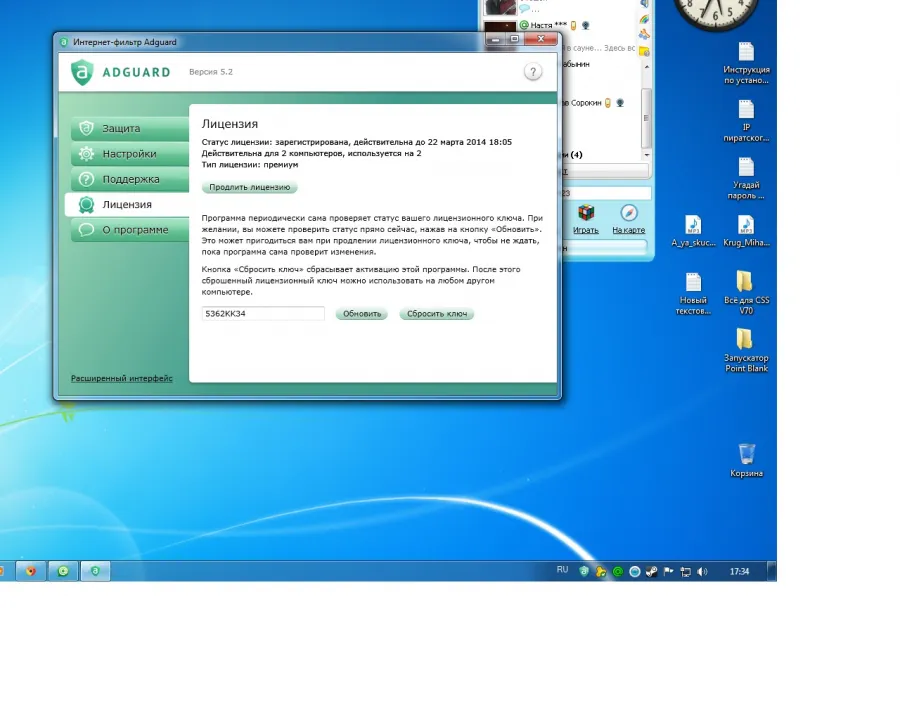Open the Поддержка section in Adguard
900x720 pixels.
[x=130, y=179]
